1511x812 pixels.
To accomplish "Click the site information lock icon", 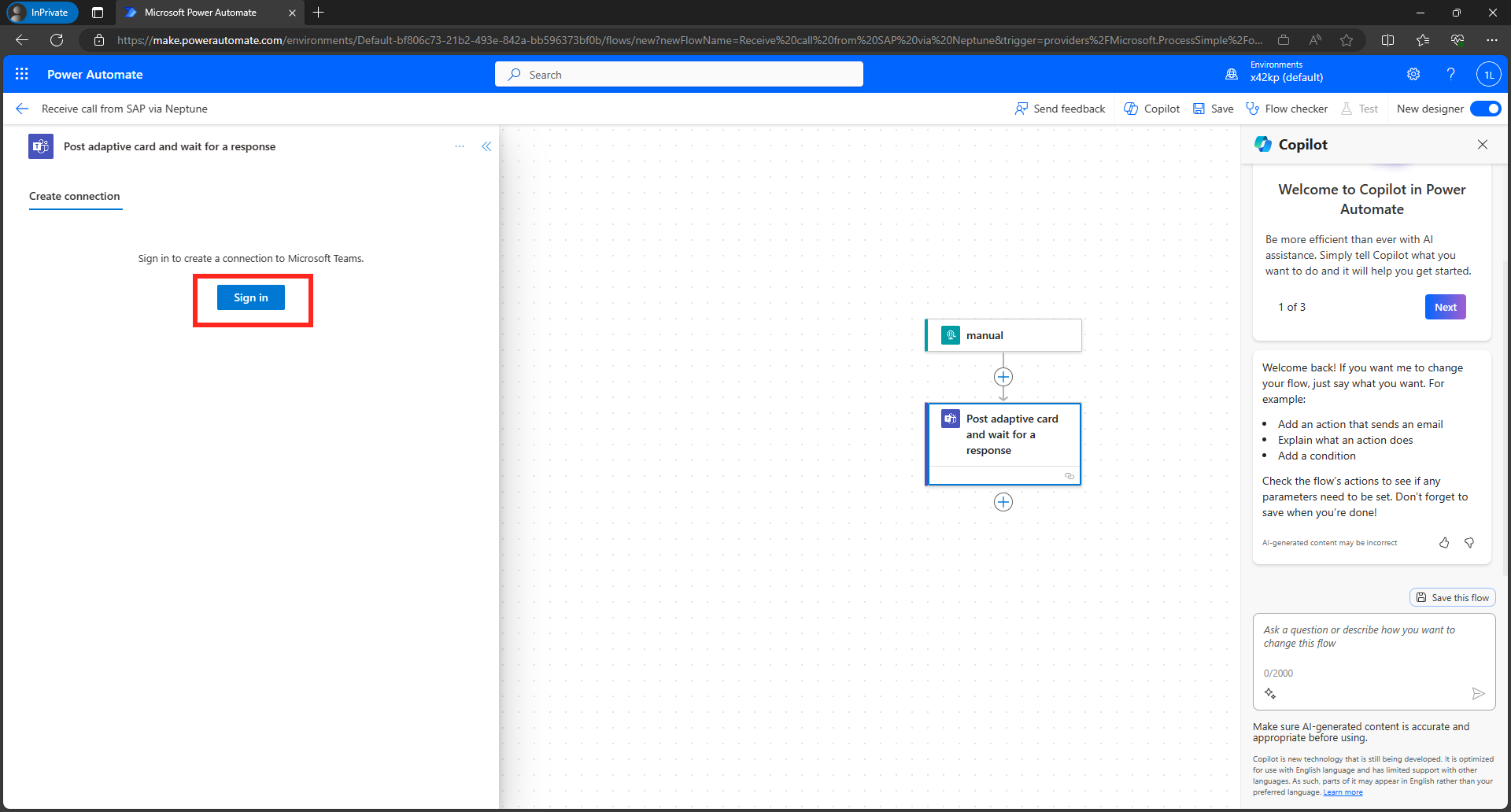I will [99, 40].
